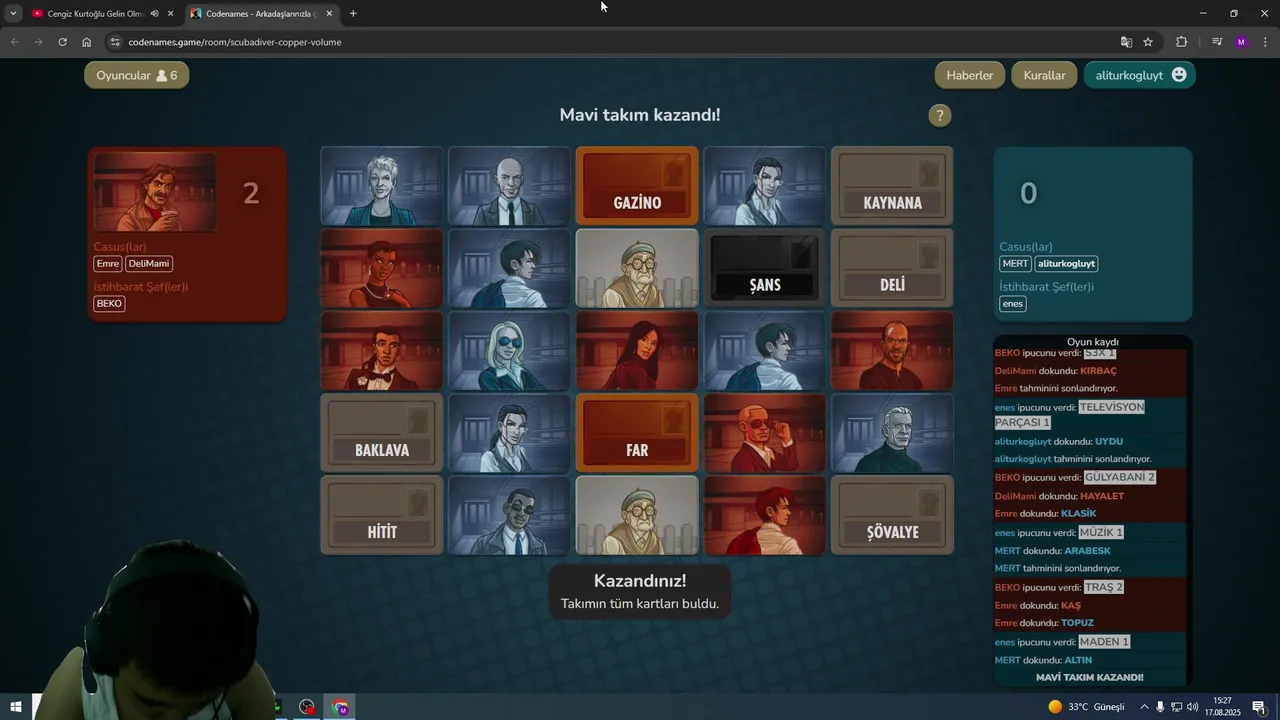Open the Chrome three-dot menu
1280x720 pixels.
pyautogui.click(x=1266, y=42)
